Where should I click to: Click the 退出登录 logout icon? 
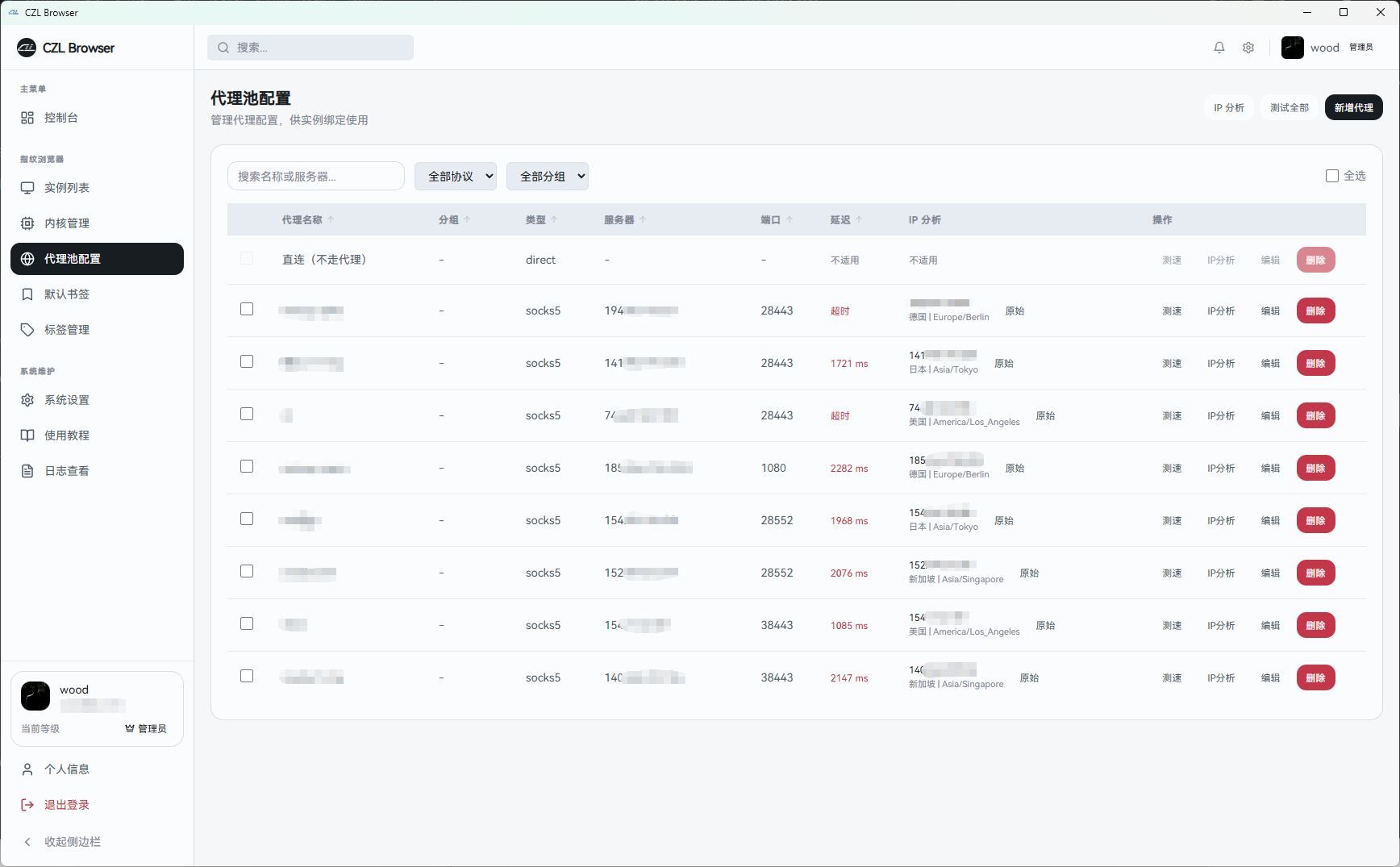pyautogui.click(x=27, y=805)
